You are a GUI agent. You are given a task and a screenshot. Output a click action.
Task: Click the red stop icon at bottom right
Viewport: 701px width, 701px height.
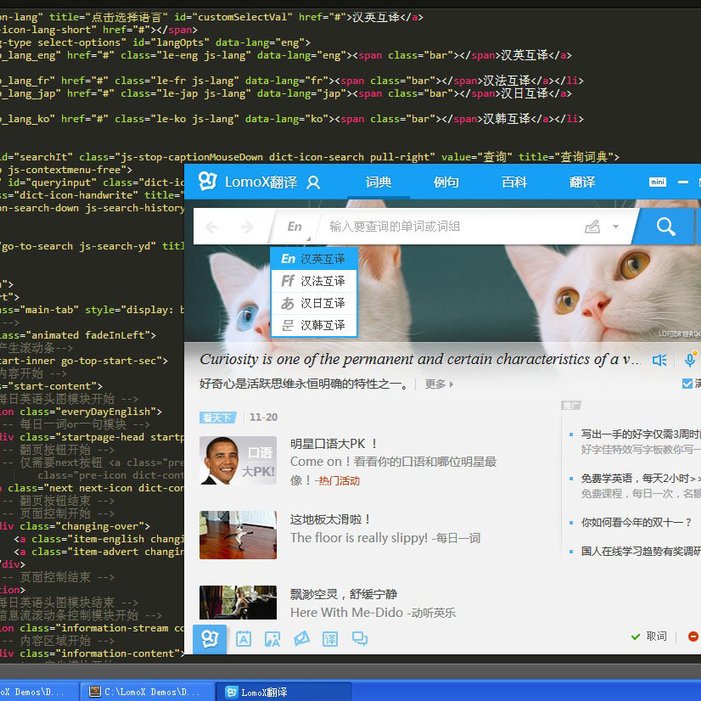pos(693,636)
